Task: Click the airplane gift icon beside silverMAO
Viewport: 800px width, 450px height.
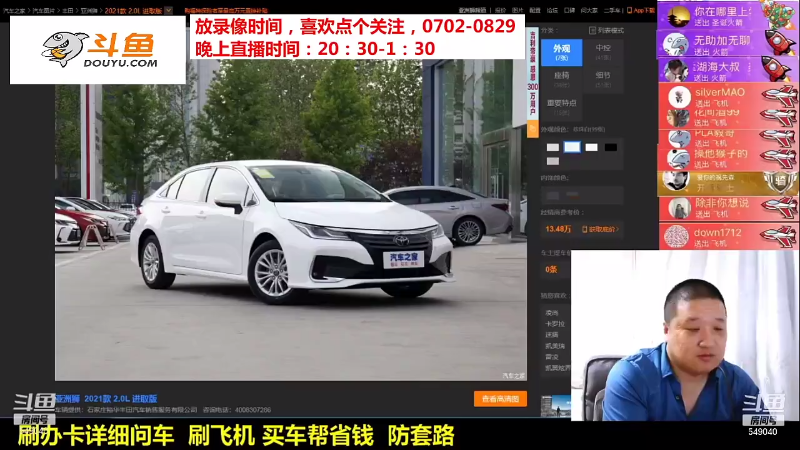Action: click(779, 95)
